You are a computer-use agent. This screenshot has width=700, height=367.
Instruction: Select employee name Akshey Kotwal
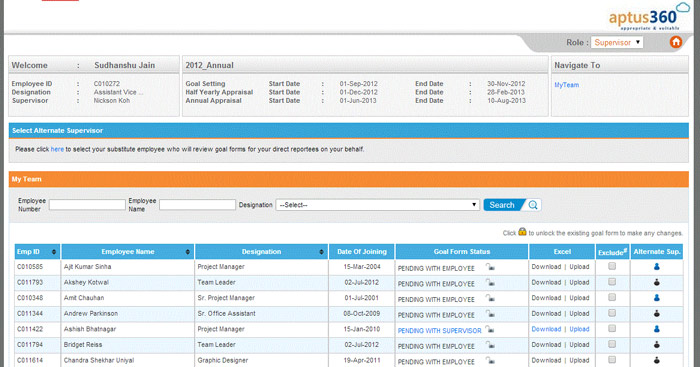tap(86, 282)
